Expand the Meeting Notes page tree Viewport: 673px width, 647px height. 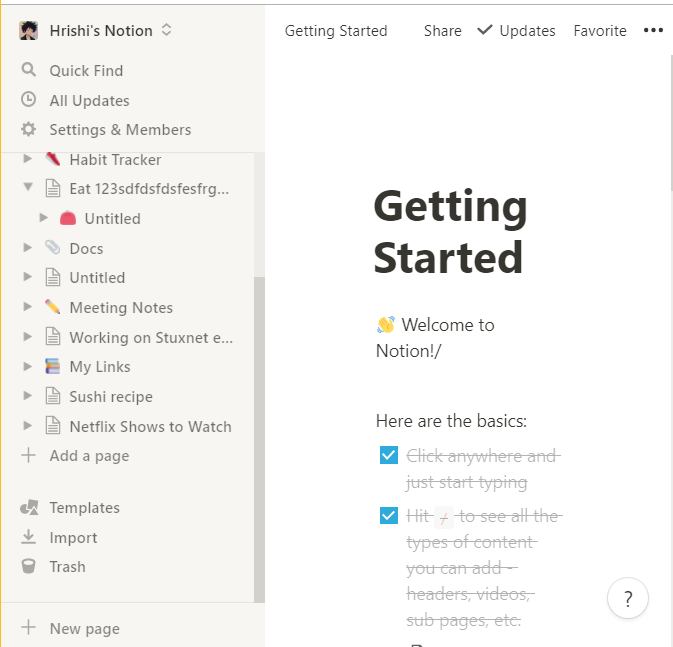(27, 307)
